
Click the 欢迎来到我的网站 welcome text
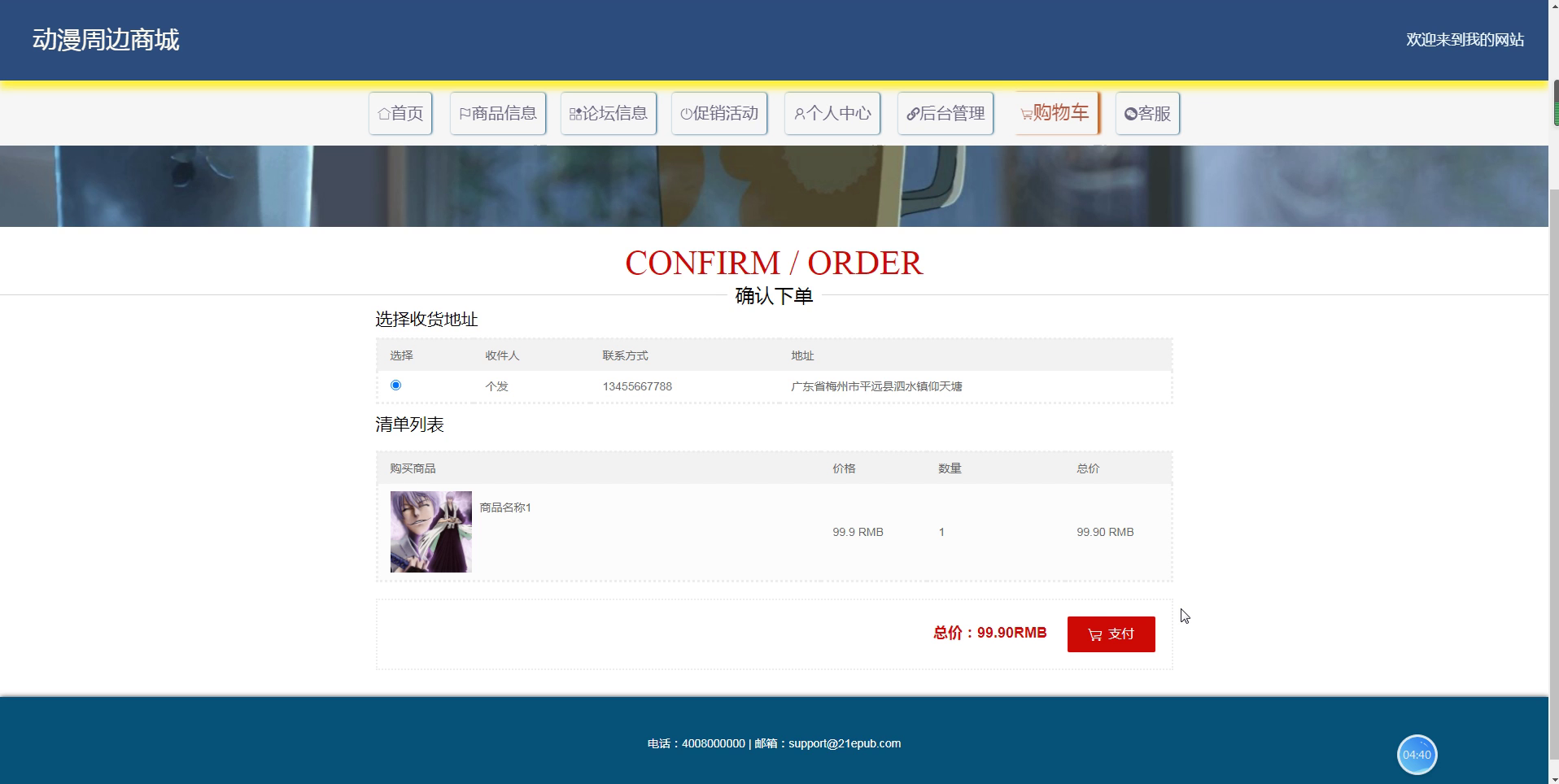[x=1465, y=40]
